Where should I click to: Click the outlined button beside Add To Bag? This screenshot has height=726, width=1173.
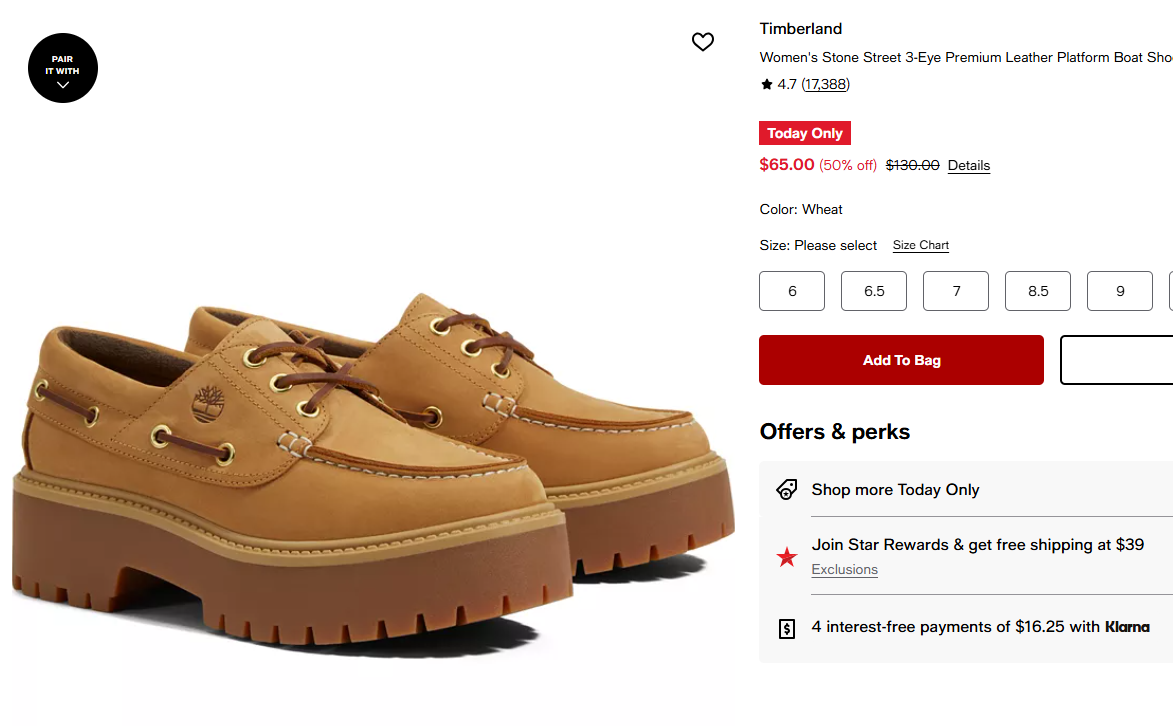pos(1117,360)
